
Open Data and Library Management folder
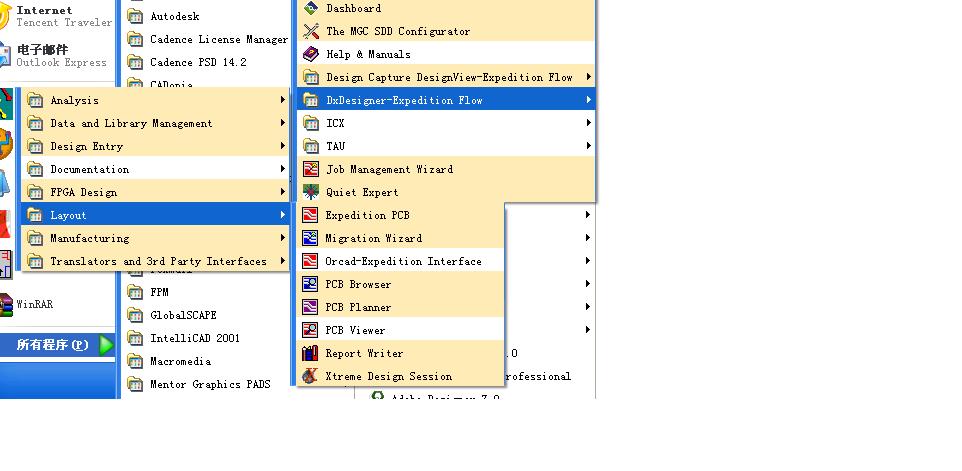coord(155,123)
